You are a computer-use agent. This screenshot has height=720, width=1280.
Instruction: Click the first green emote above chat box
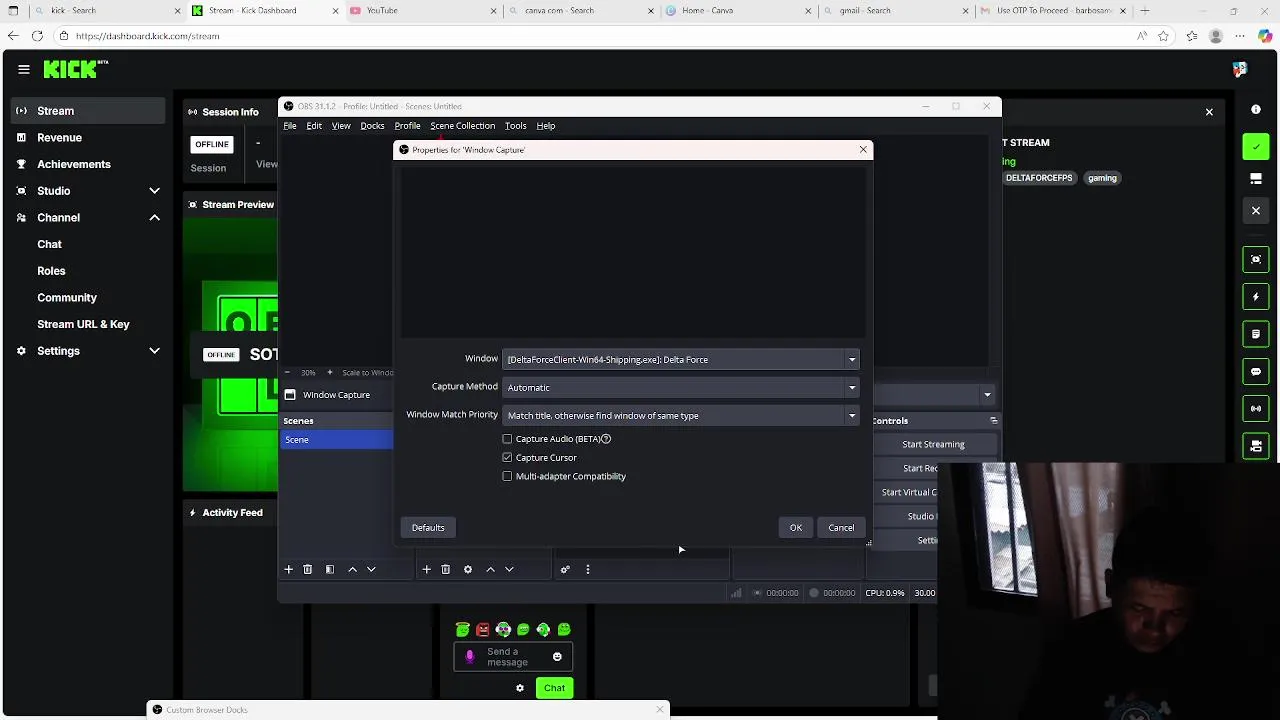[462, 629]
